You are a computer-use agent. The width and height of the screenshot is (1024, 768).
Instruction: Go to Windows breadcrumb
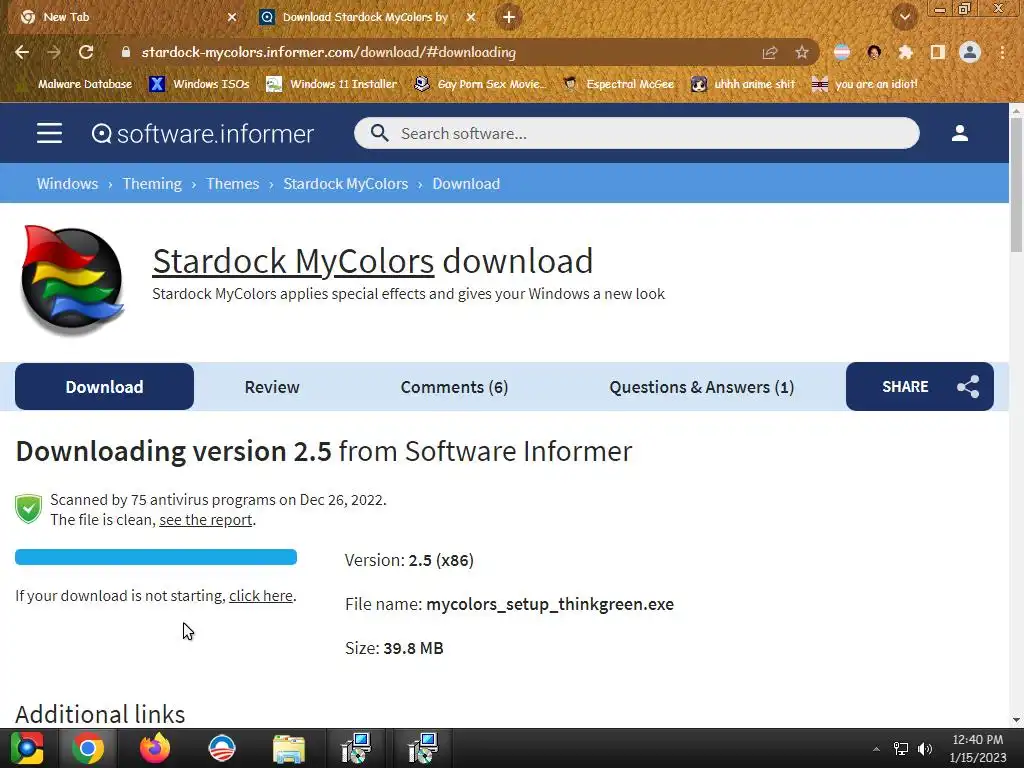pos(67,184)
